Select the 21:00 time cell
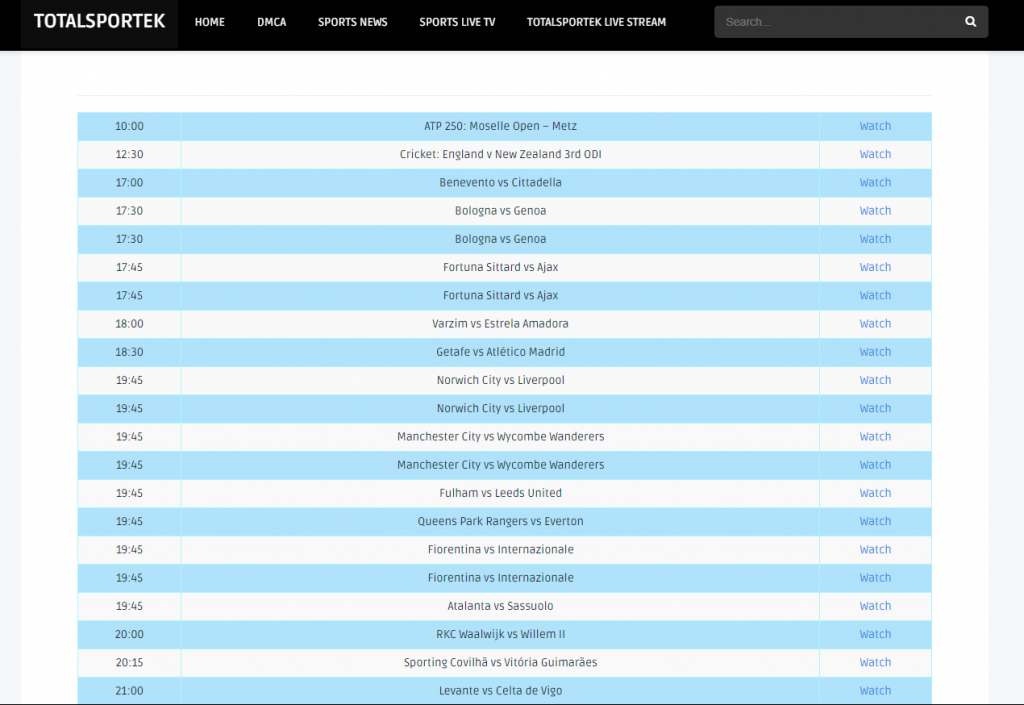 click(x=129, y=691)
